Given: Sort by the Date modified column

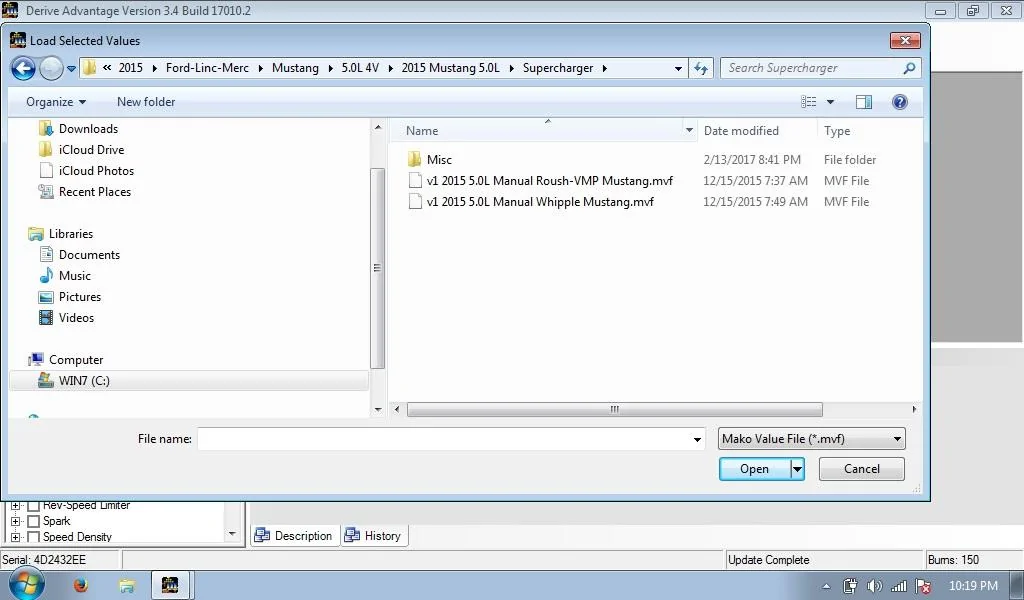Looking at the screenshot, I should coord(741,131).
